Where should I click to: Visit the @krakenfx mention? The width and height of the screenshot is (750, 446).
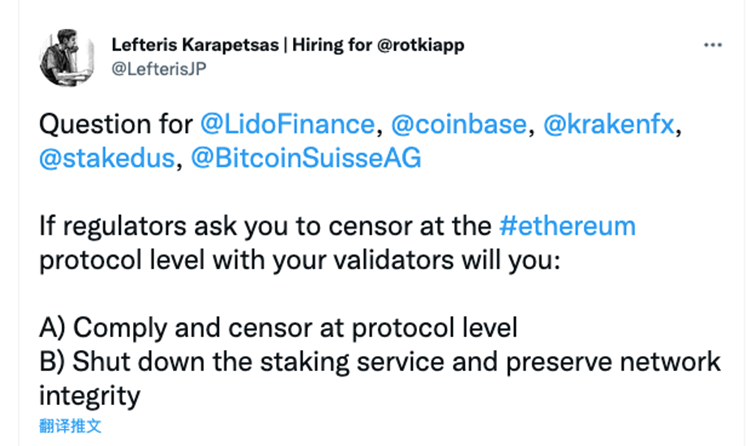[x=608, y=124]
